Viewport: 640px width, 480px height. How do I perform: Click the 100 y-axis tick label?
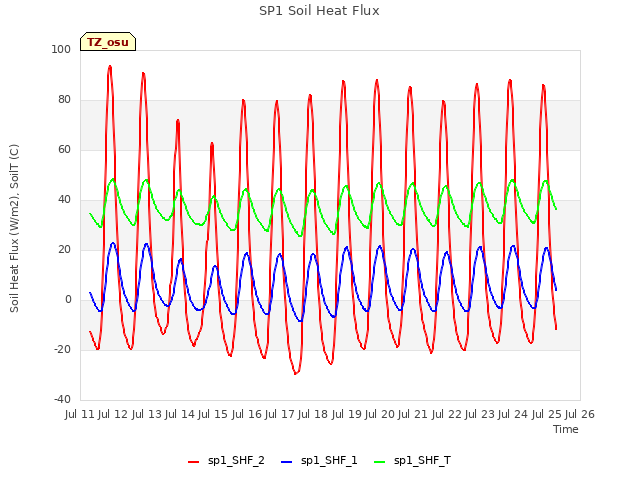click(61, 49)
